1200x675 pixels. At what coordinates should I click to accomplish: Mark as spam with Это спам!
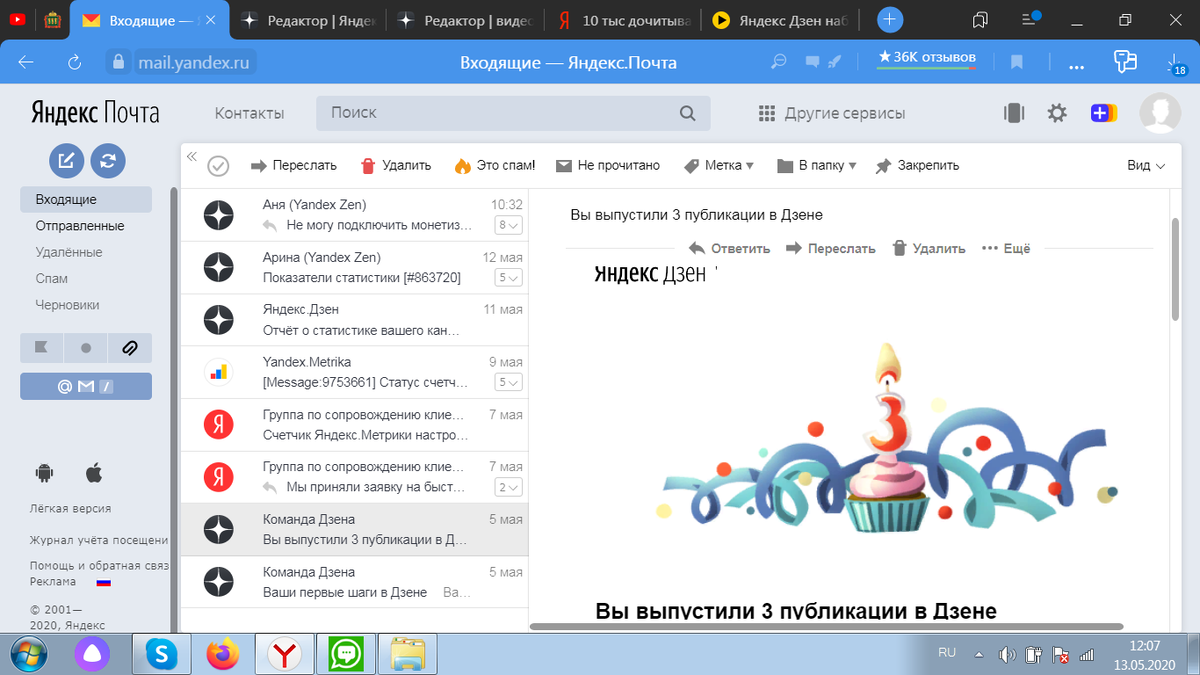494,166
